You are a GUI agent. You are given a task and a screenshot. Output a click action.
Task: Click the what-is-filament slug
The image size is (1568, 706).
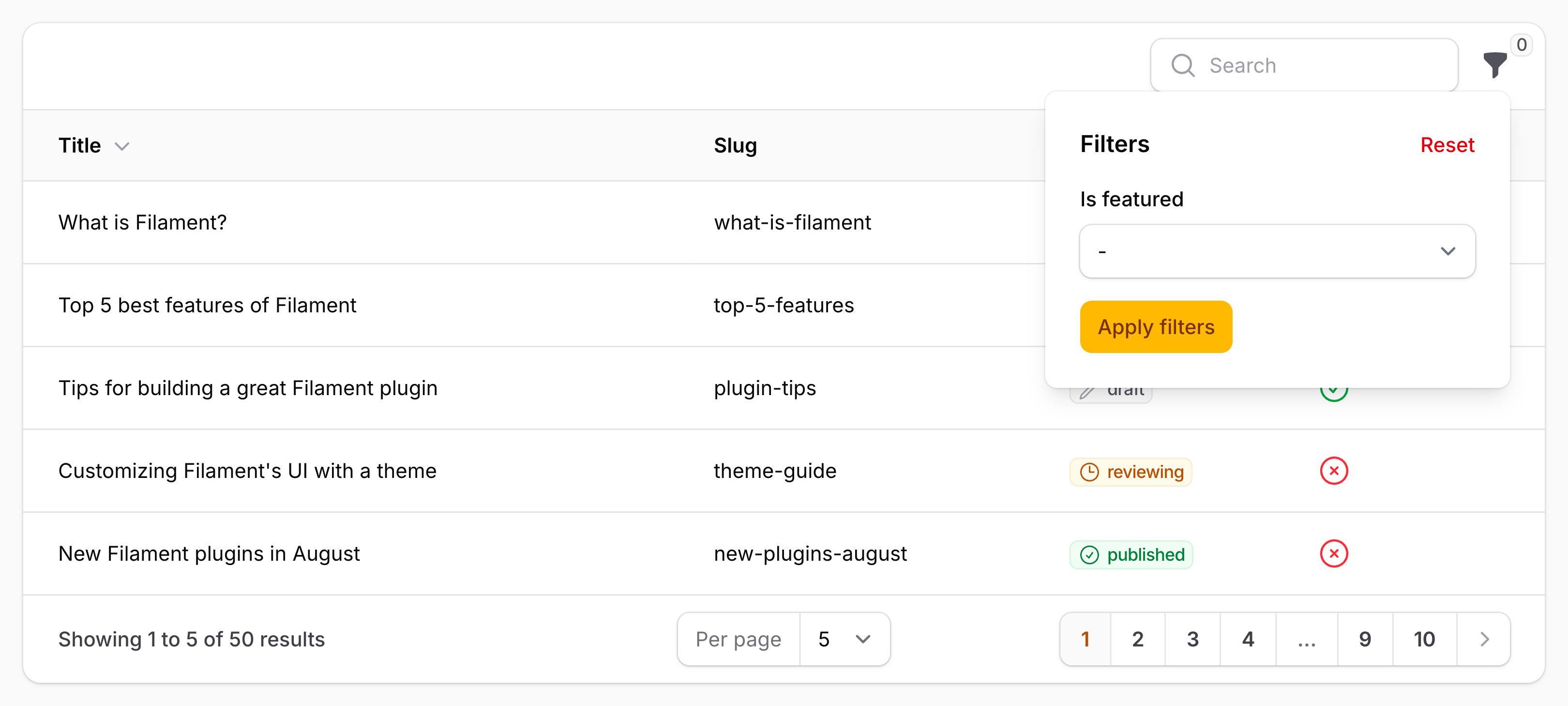coord(793,222)
